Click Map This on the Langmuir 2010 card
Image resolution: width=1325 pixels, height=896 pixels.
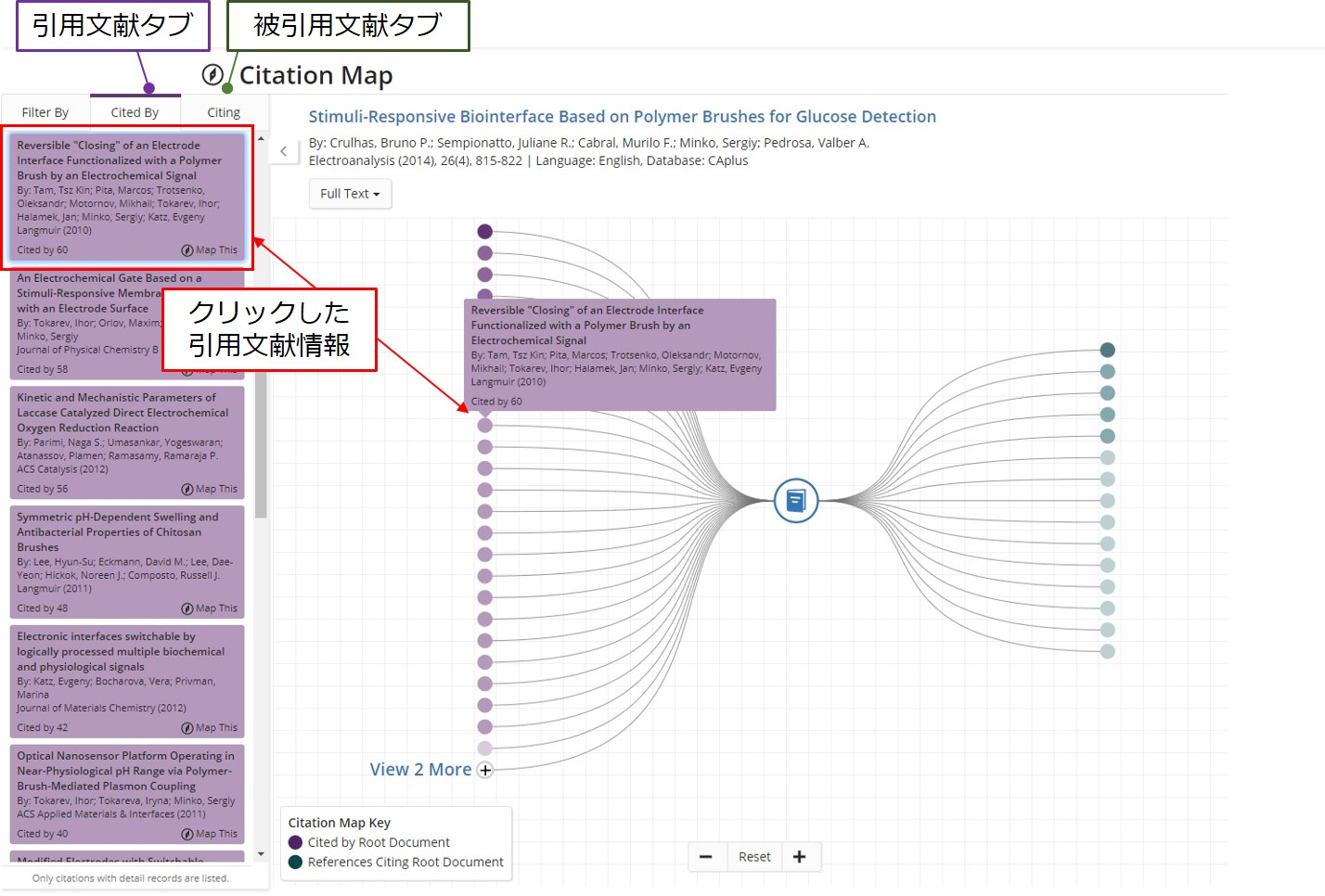pos(210,250)
